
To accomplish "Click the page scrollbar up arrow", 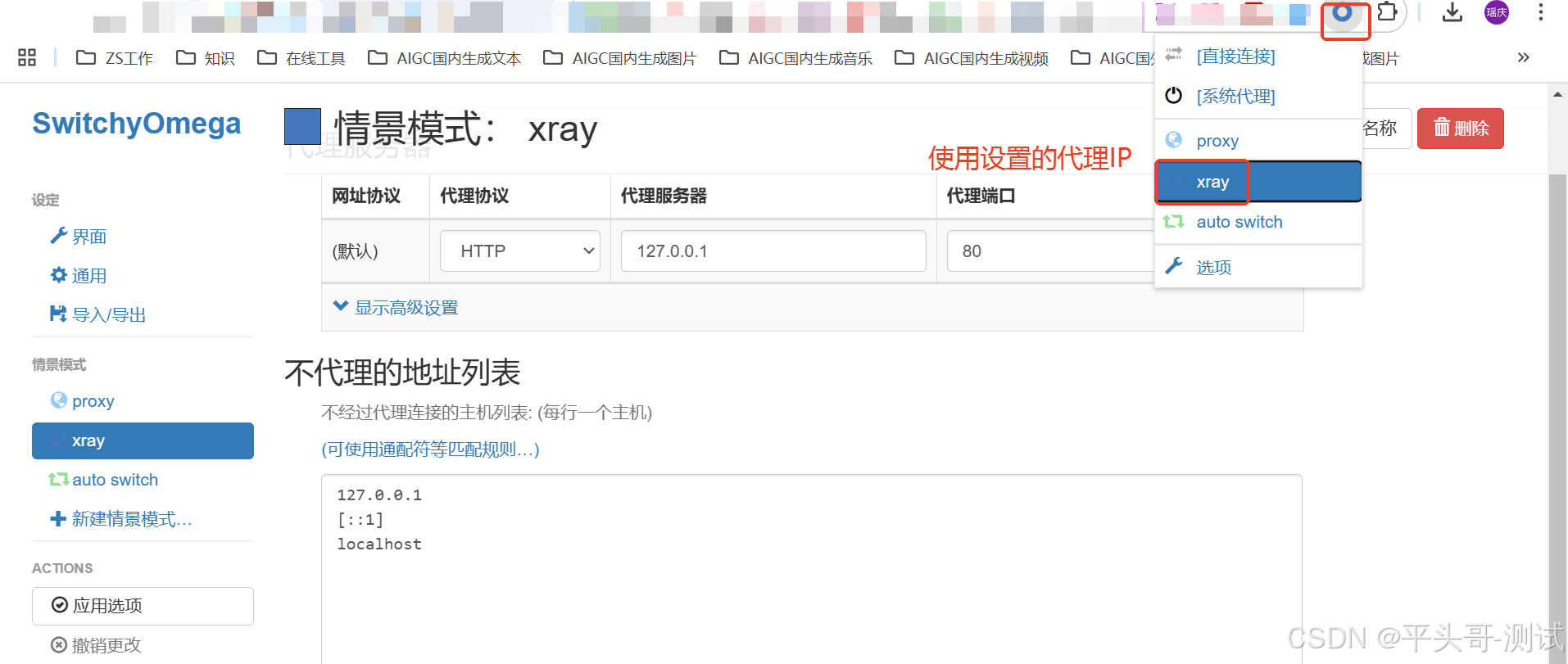I will point(1557,95).
